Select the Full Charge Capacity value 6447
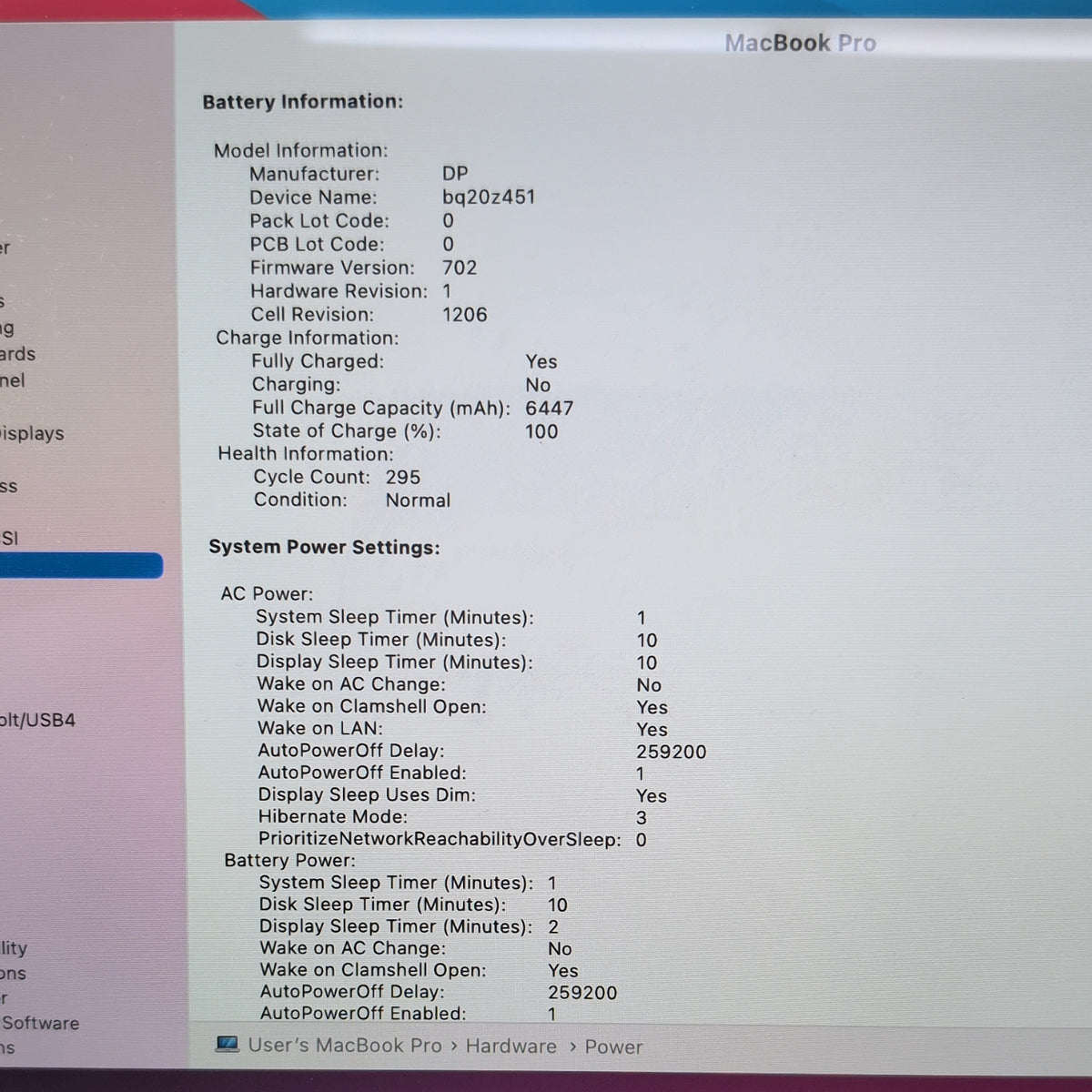 click(x=550, y=409)
